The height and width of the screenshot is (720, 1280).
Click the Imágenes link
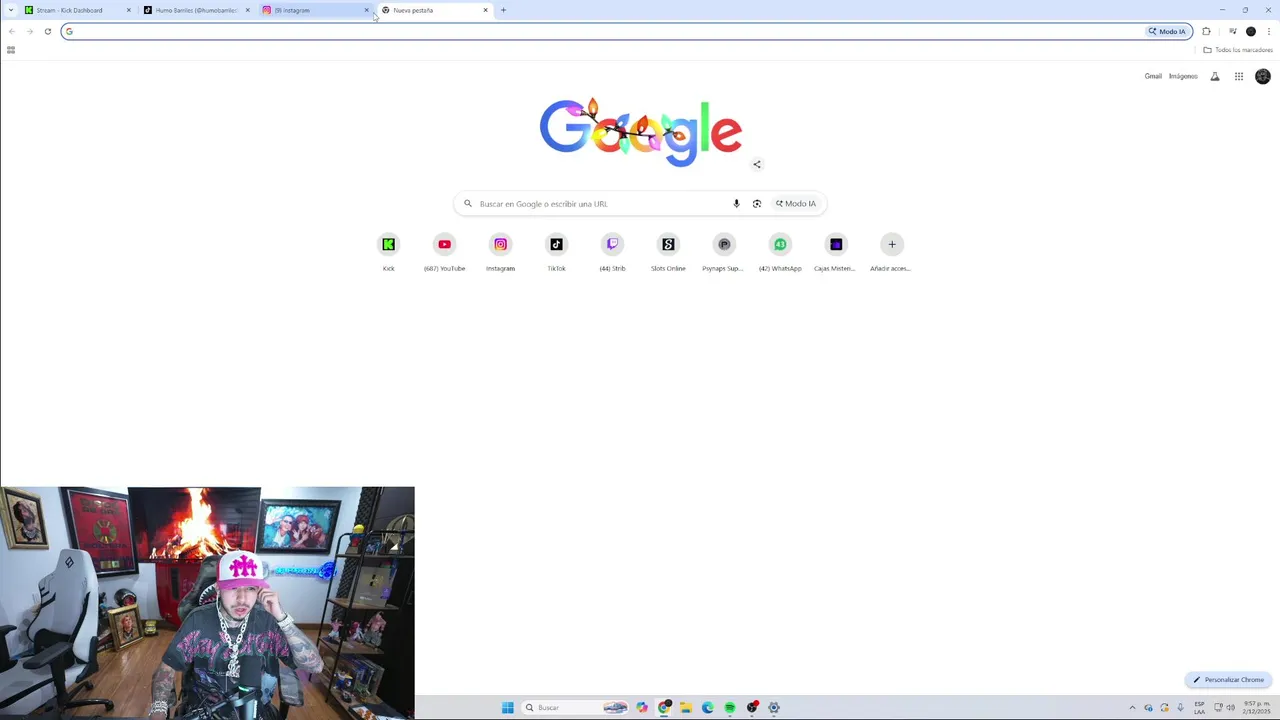coord(1183,76)
